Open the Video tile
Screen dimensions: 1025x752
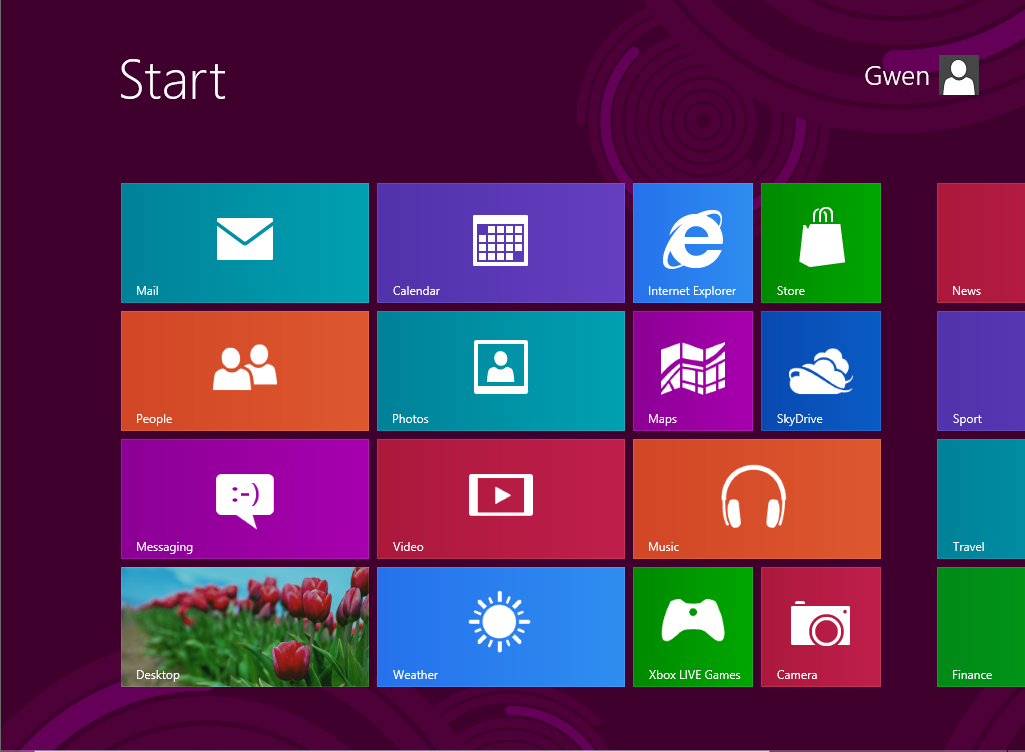(500, 499)
